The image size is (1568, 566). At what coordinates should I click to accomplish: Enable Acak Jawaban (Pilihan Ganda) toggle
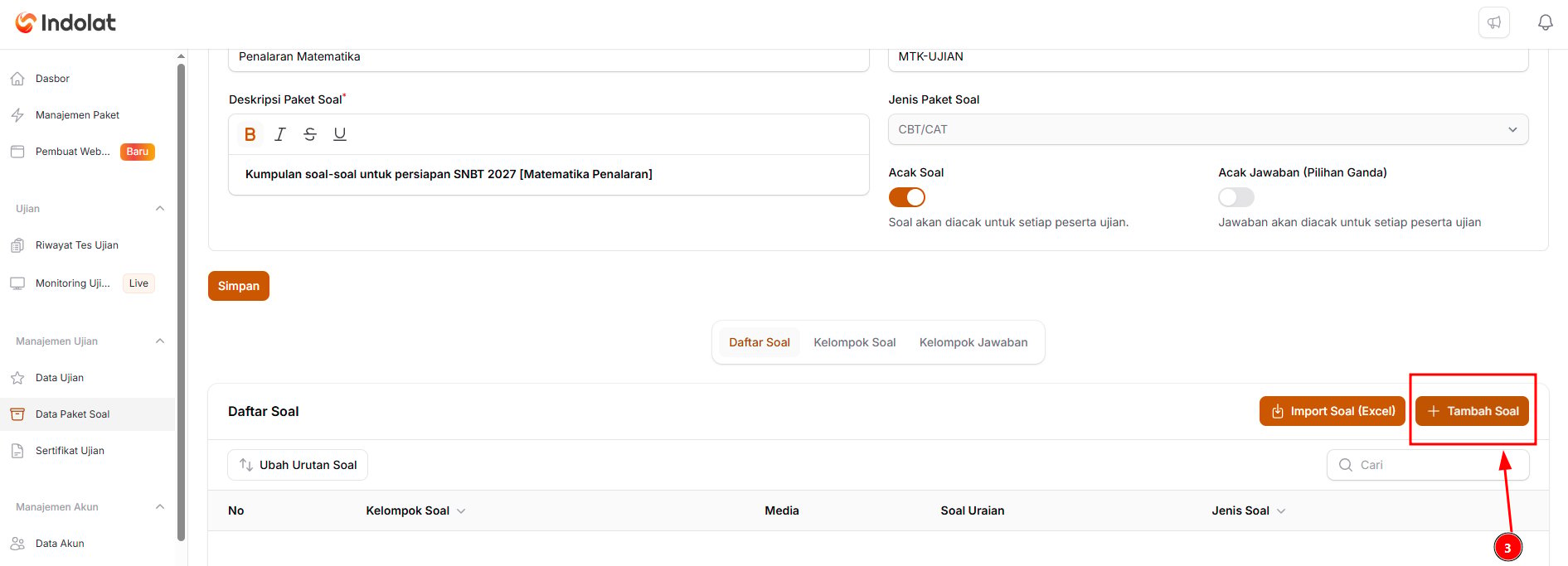pyautogui.click(x=1236, y=197)
